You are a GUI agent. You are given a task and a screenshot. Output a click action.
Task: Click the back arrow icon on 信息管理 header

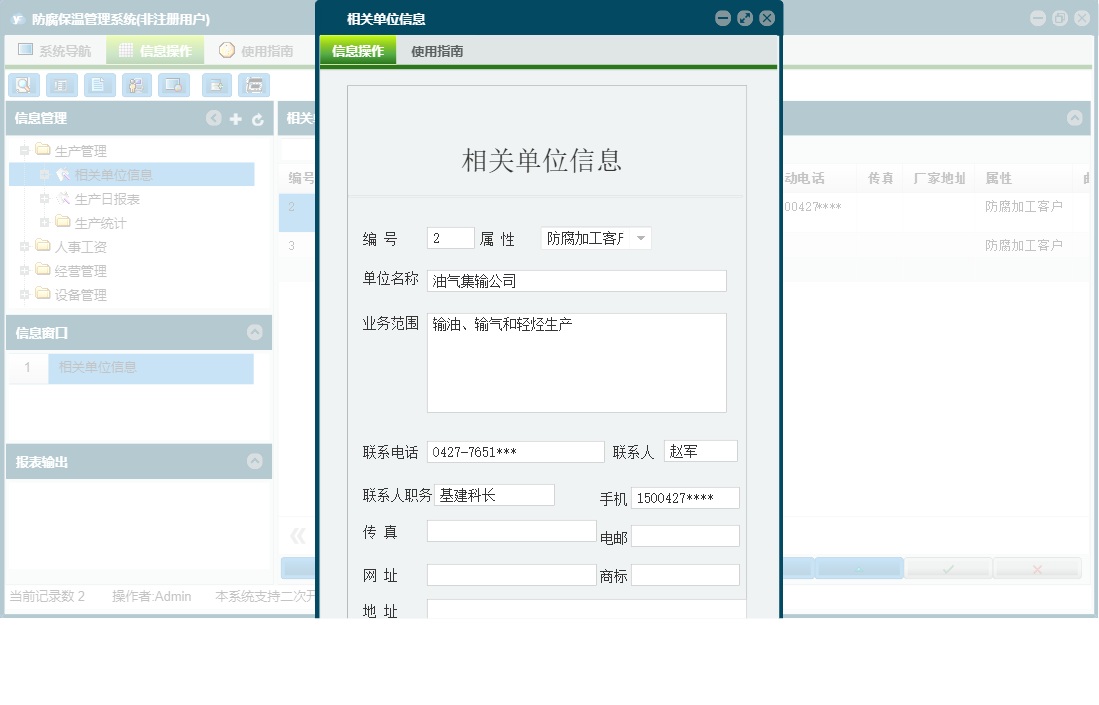213,118
